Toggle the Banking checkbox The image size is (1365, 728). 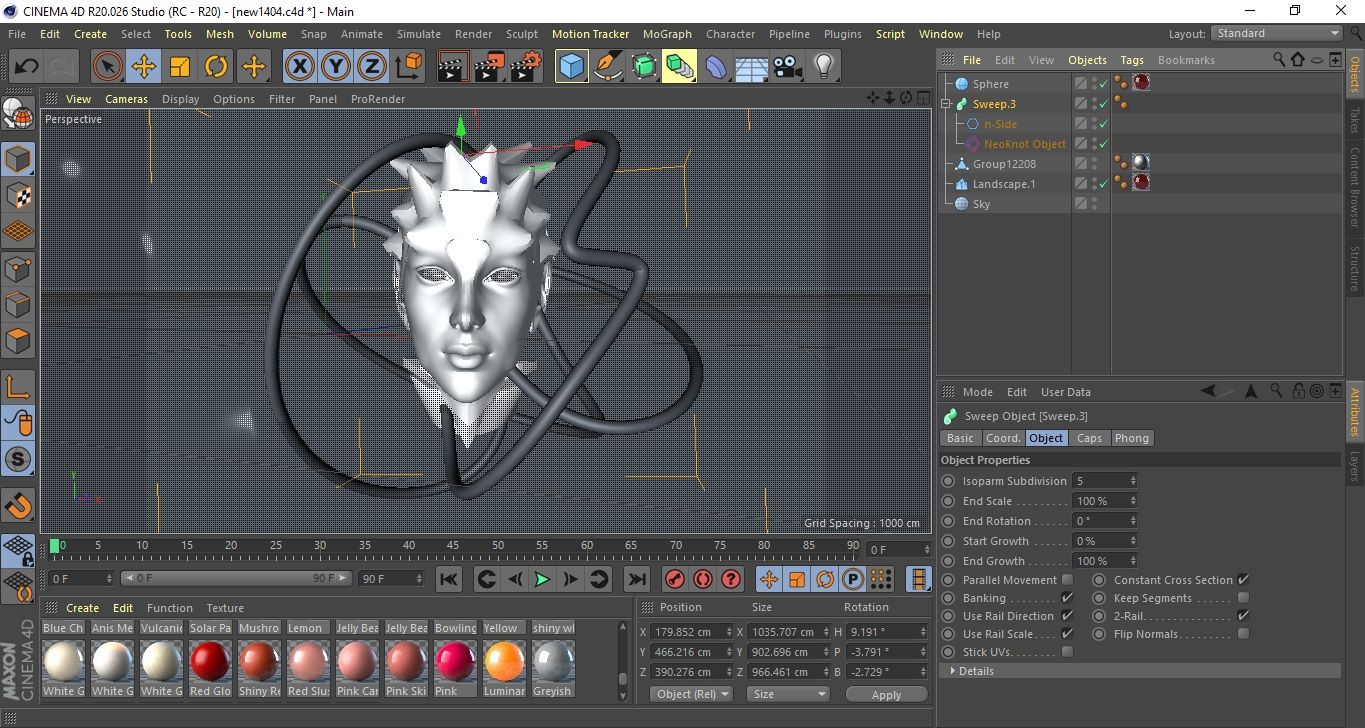click(1067, 598)
